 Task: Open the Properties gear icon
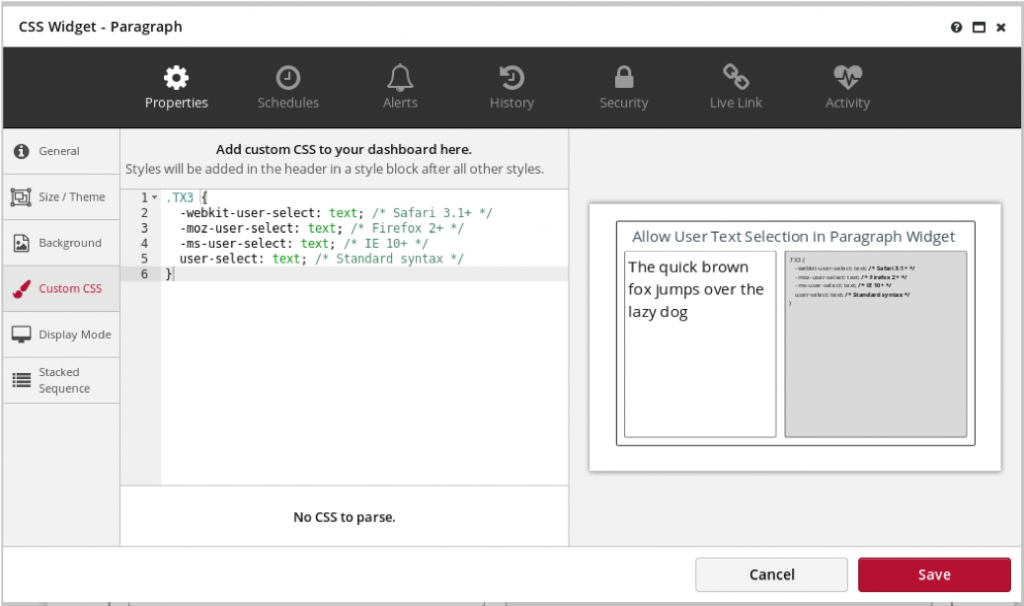pos(176,78)
